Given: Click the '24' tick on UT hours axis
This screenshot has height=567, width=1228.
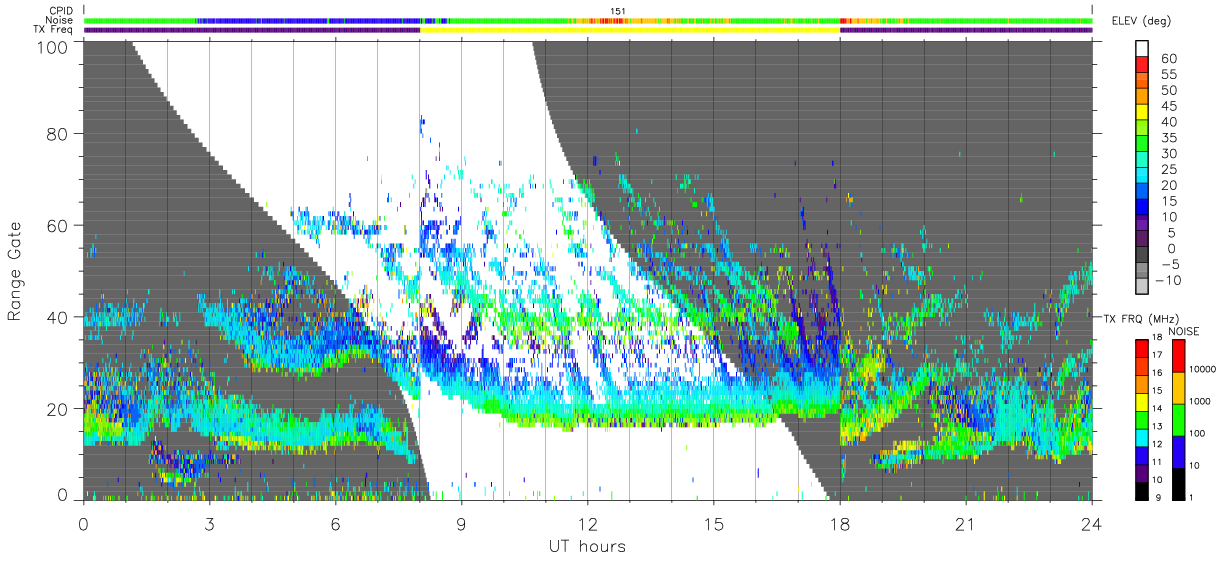Looking at the screenshot, I should tap(1092, 523).
